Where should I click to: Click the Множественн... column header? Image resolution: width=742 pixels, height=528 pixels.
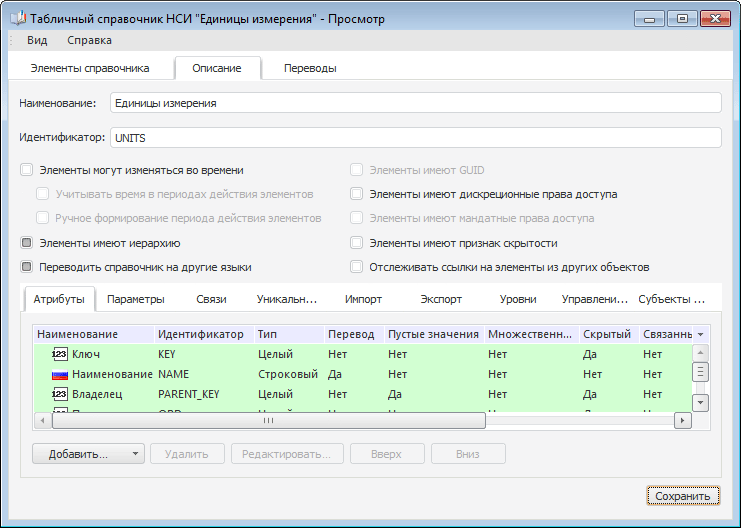click(x=532, y=334)
